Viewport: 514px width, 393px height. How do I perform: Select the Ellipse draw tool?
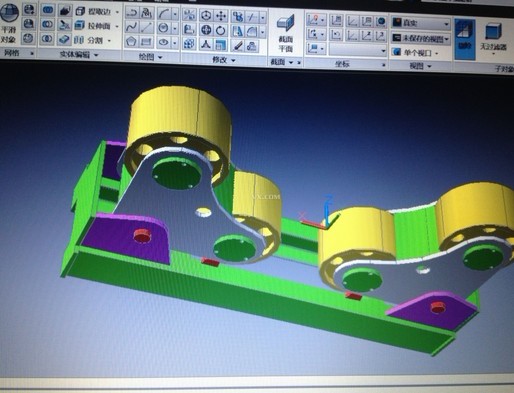point(163,42)
